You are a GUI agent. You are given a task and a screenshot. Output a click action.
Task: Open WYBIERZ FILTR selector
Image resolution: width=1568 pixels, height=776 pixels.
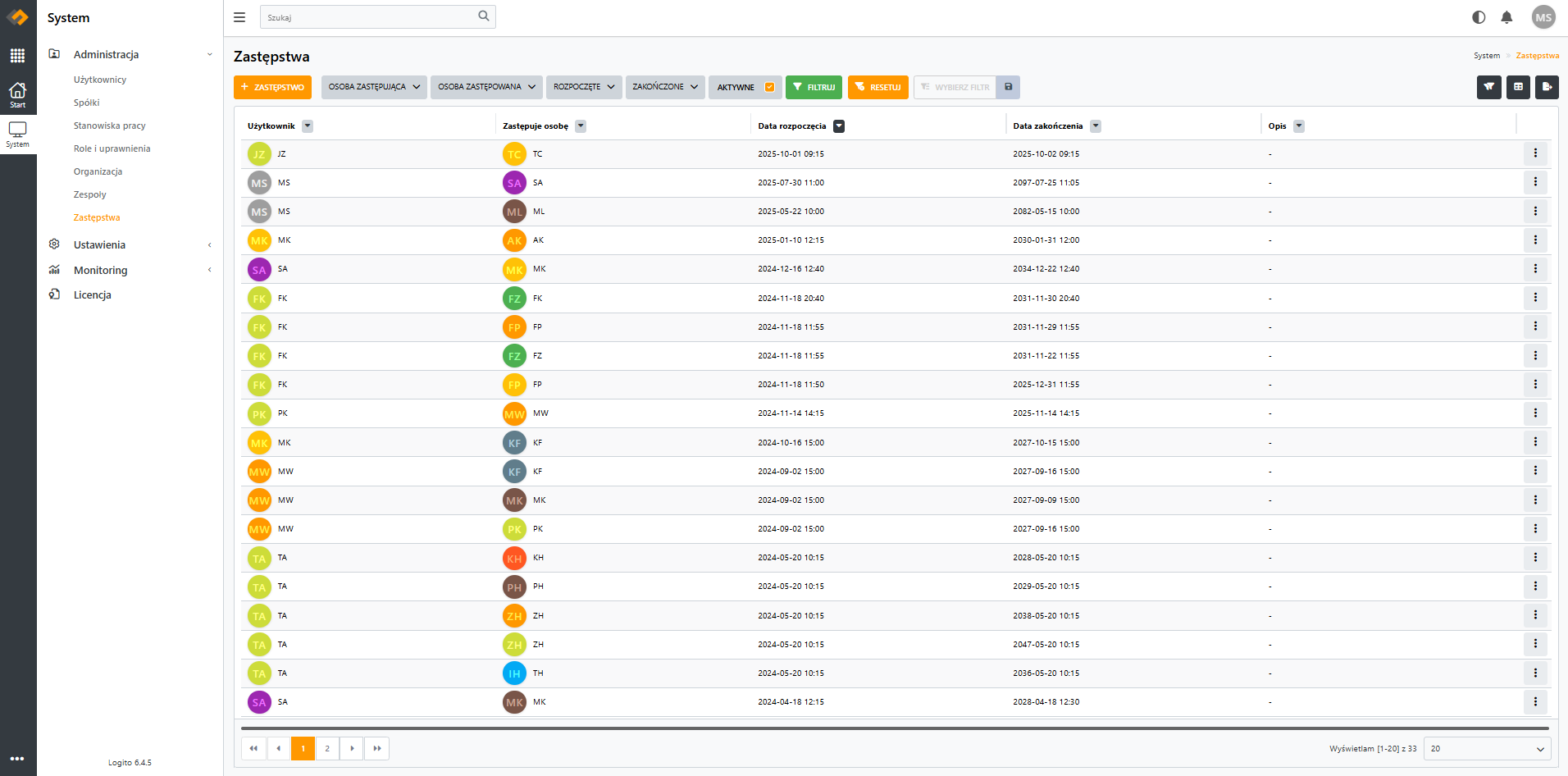tap(955, 87)
